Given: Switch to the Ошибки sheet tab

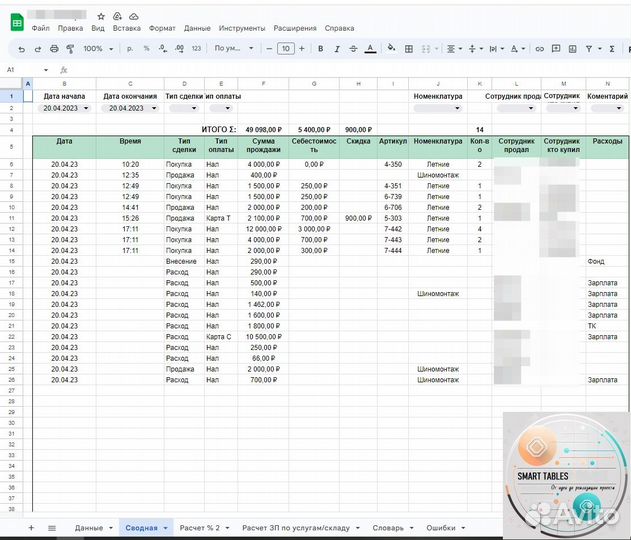Looking at the screenshot, I should point(445,528).
